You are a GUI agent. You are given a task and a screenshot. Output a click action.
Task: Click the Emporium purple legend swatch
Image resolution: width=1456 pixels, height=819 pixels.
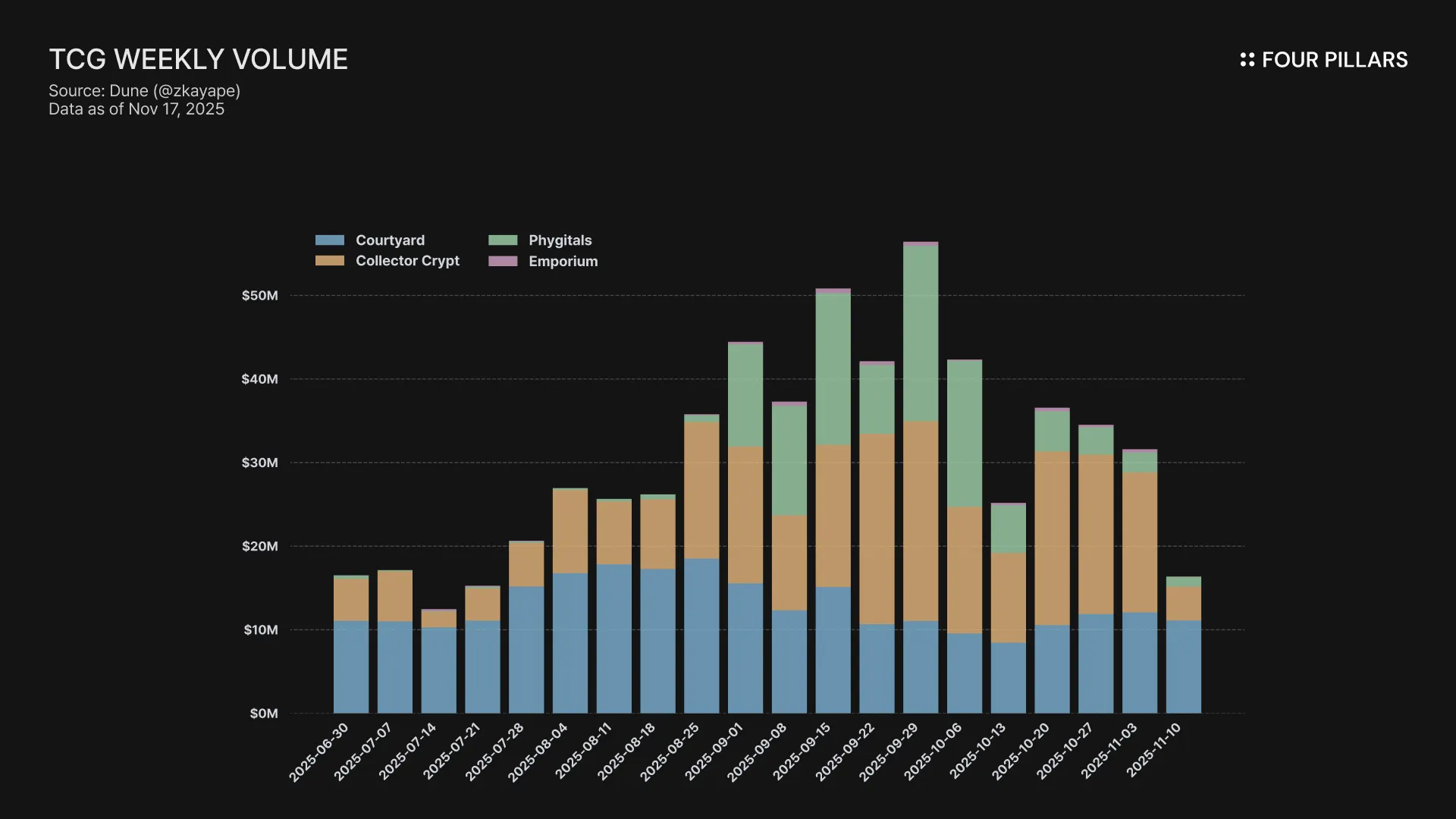[503, 262]
